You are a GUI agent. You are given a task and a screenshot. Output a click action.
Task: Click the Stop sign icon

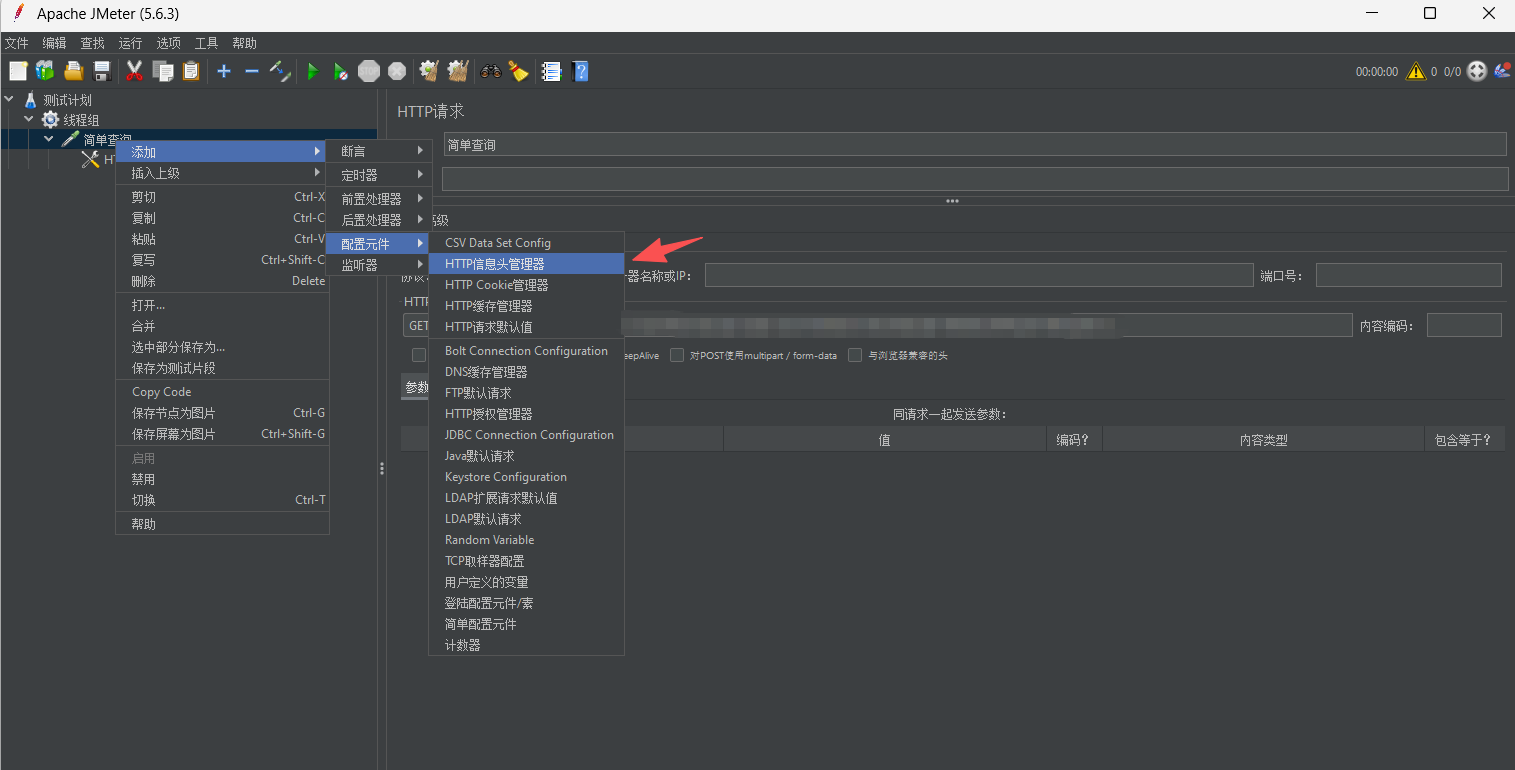click(x=369, y=71)
